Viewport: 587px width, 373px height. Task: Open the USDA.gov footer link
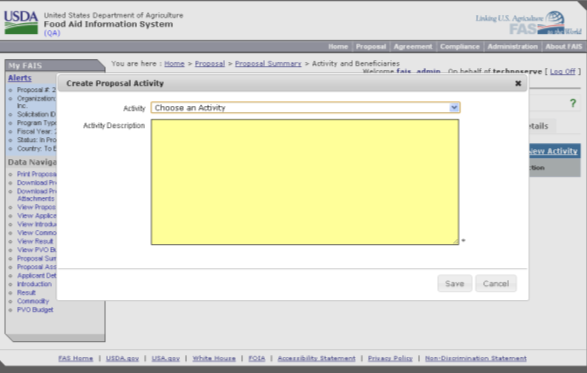[122, 358]
